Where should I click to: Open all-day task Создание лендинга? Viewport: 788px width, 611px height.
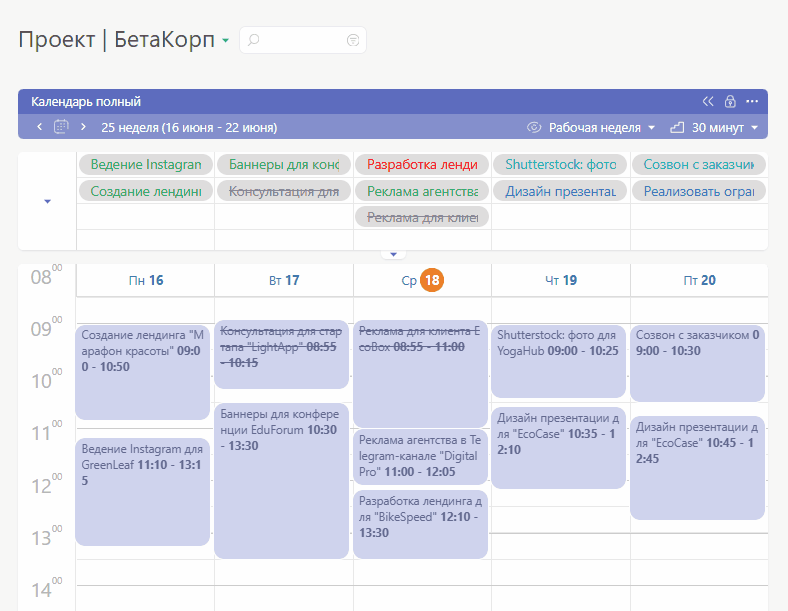(x=146, y=191)
